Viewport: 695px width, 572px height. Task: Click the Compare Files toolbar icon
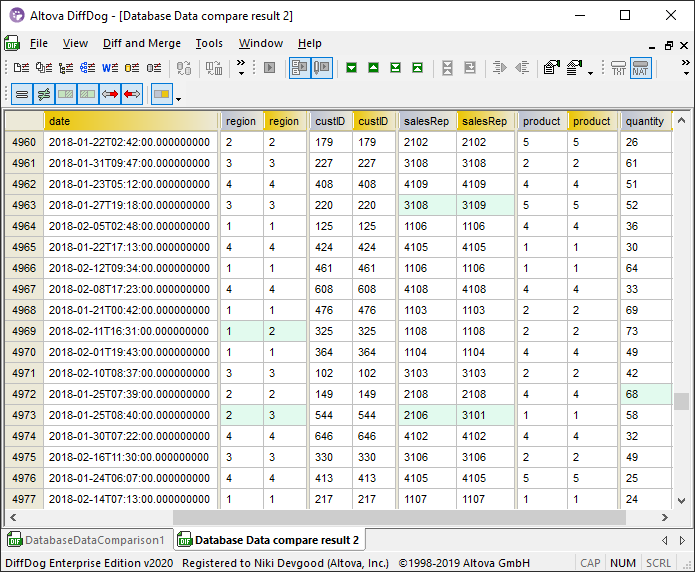(21, 68)
